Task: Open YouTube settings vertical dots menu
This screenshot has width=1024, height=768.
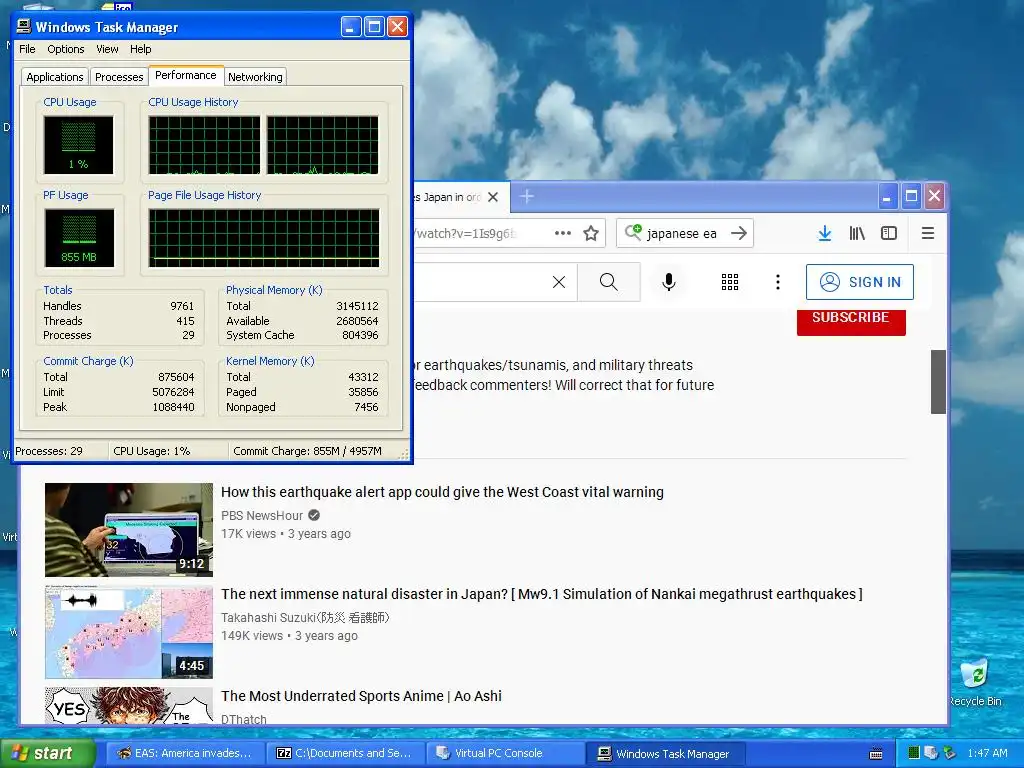Action: (777, 282)
